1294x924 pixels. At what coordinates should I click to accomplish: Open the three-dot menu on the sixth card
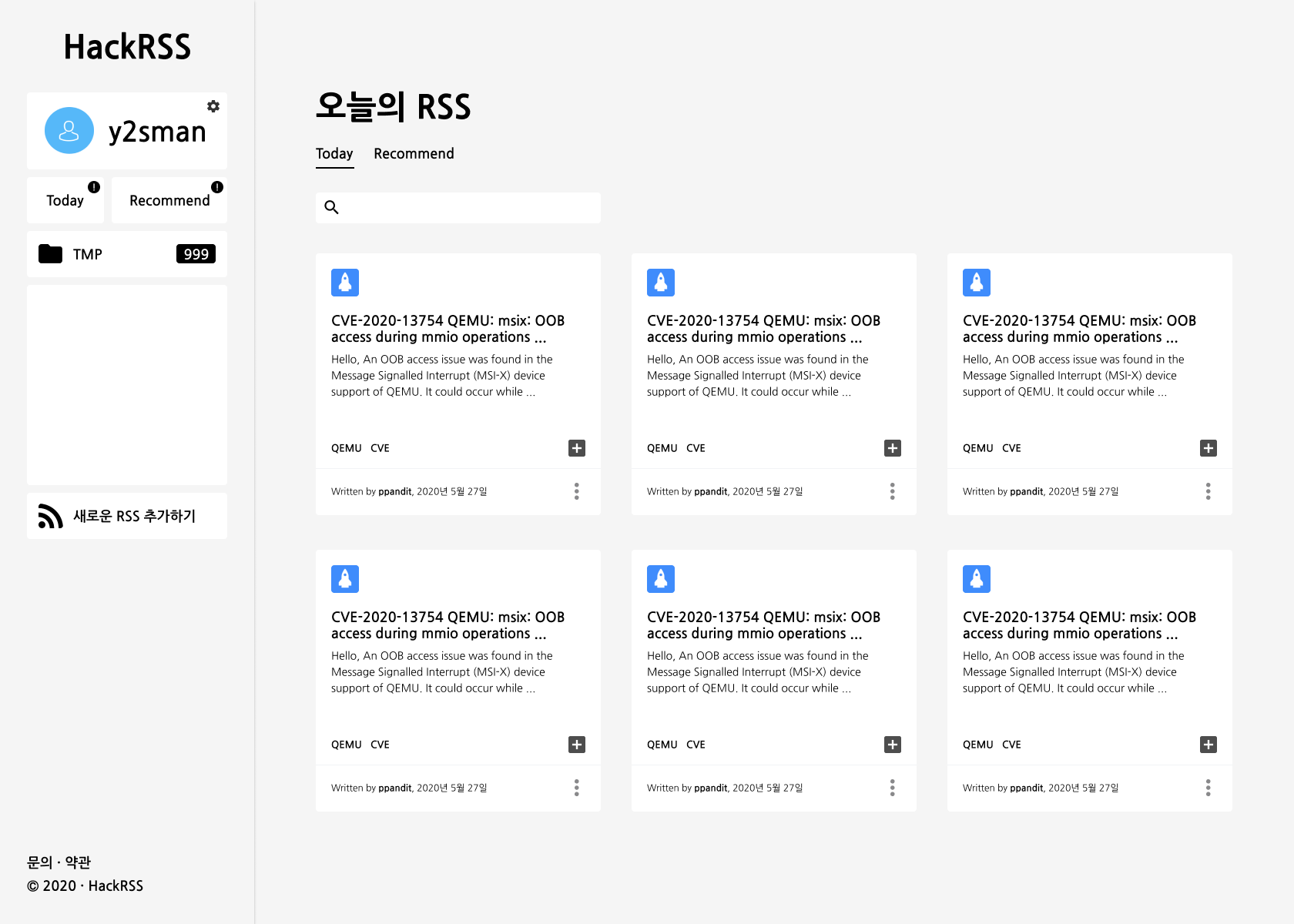coord(1209,788)
